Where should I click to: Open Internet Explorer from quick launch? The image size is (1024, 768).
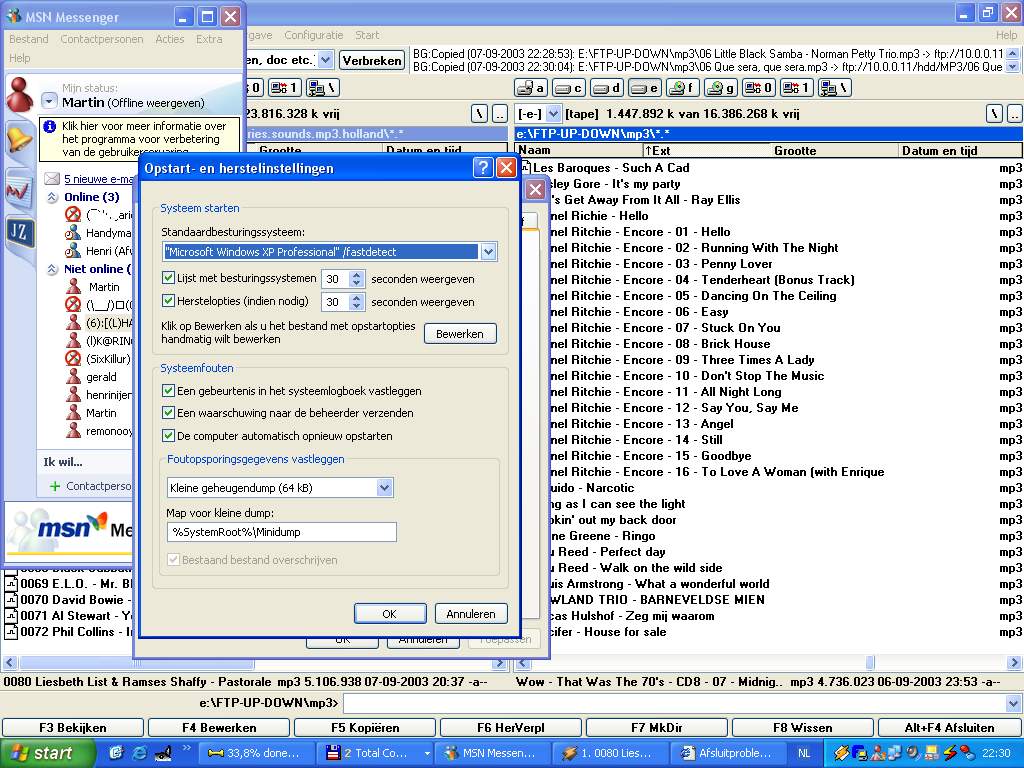139,753
